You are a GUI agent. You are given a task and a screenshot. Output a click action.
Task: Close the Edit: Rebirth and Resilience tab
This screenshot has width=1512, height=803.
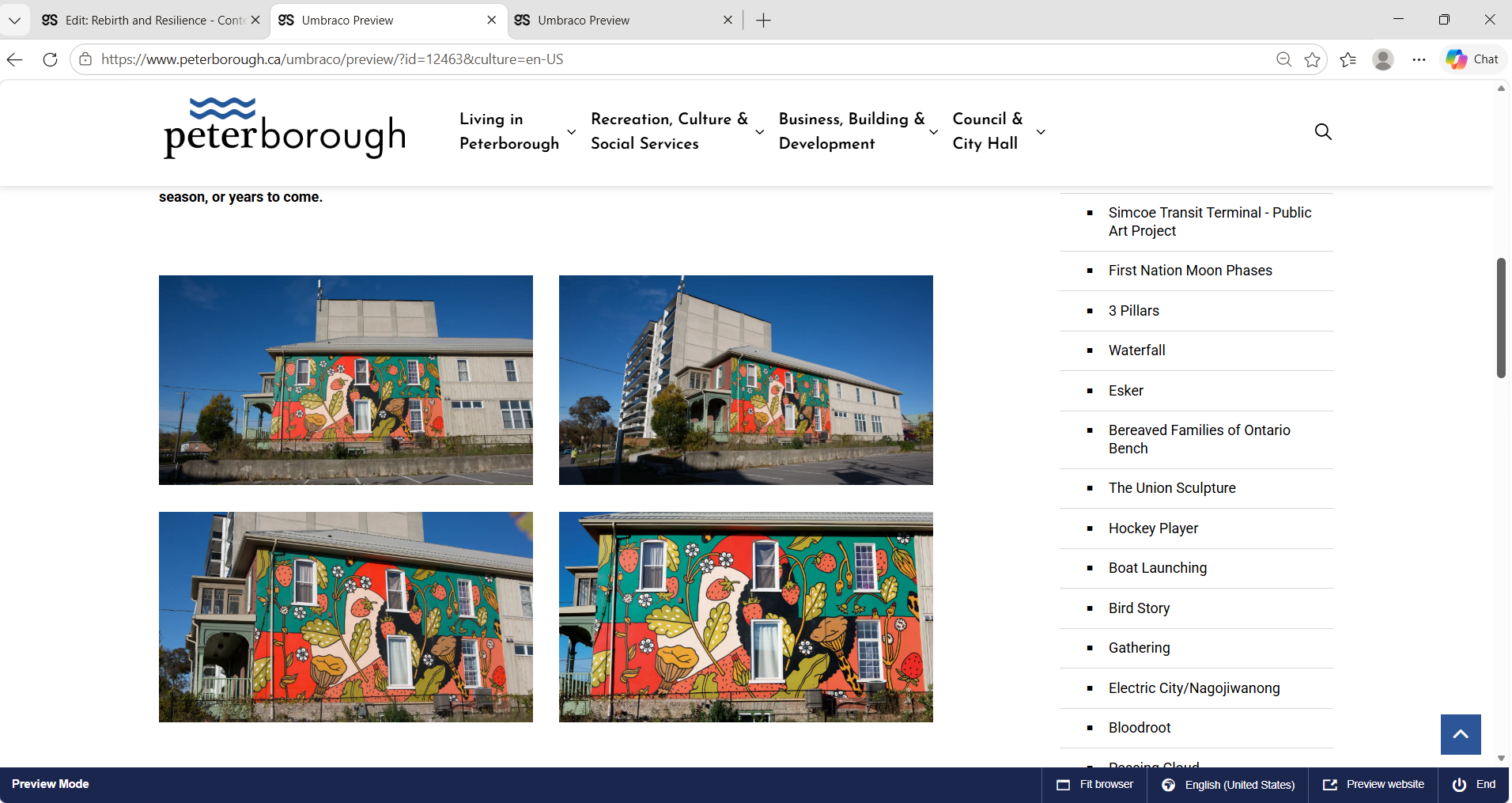click(x=255, y=21)
